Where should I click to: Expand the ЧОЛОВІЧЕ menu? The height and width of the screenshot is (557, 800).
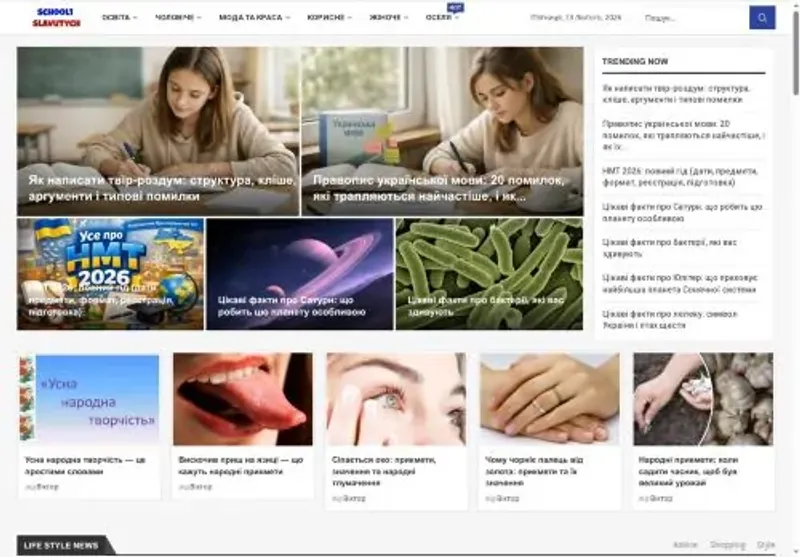coord(177,17)
